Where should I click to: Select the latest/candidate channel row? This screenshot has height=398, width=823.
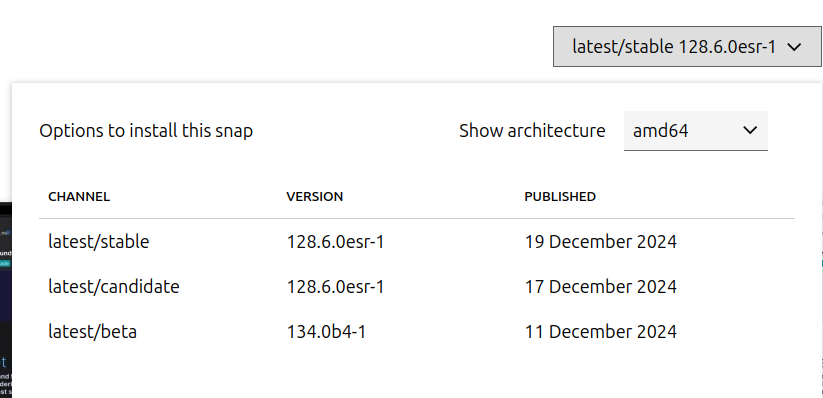click(417, 287)
